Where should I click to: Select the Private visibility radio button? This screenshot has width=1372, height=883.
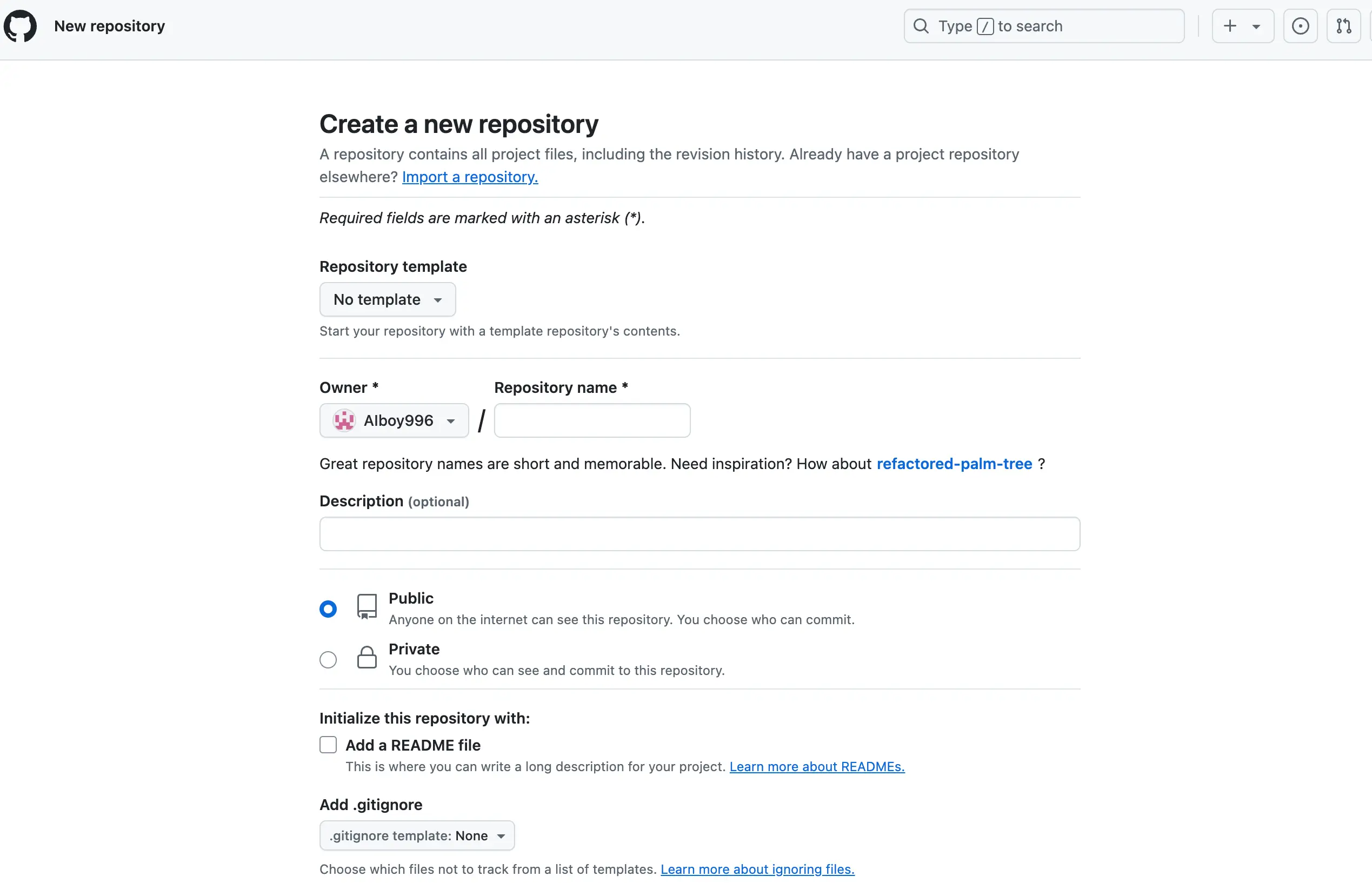point(328,660)
